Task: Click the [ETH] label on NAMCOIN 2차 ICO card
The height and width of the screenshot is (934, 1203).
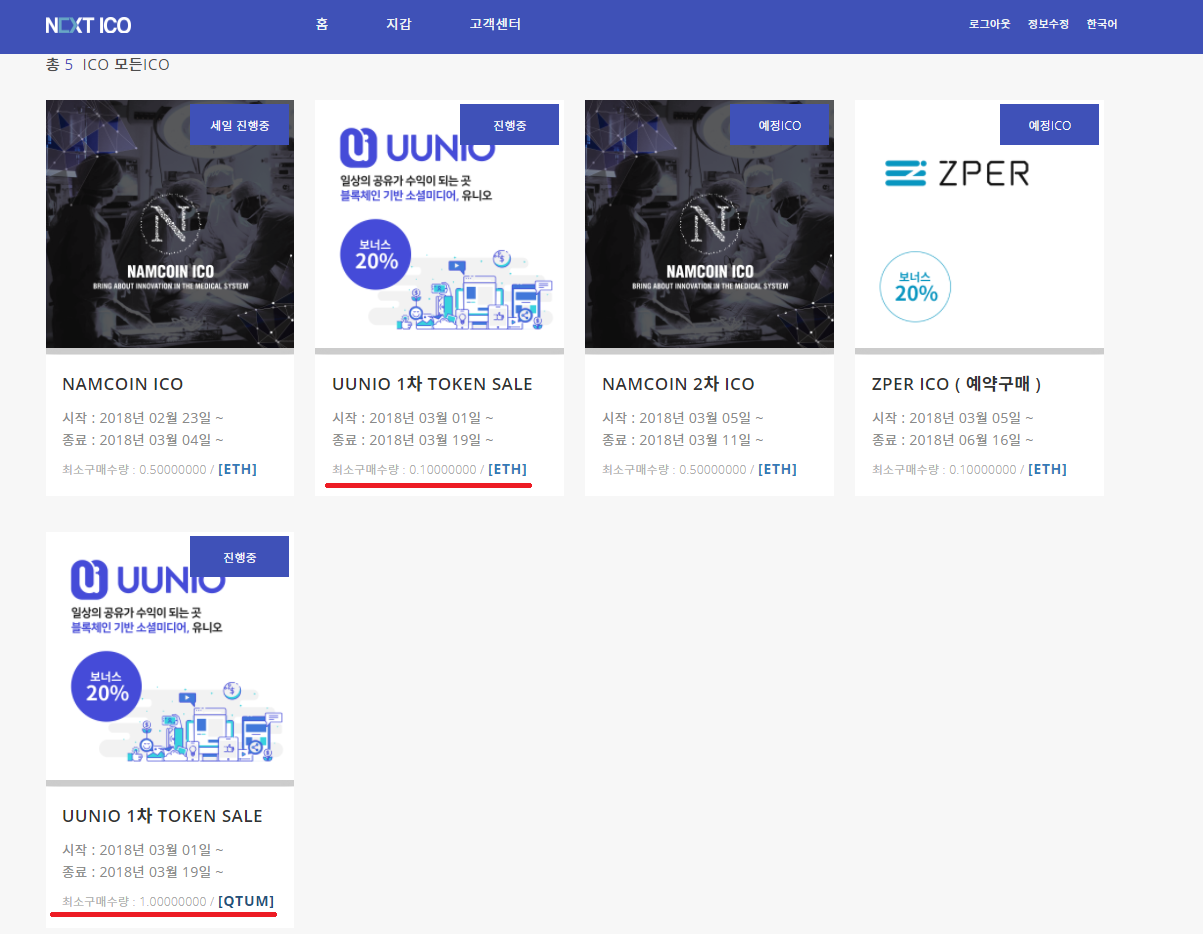Action: 777,469
